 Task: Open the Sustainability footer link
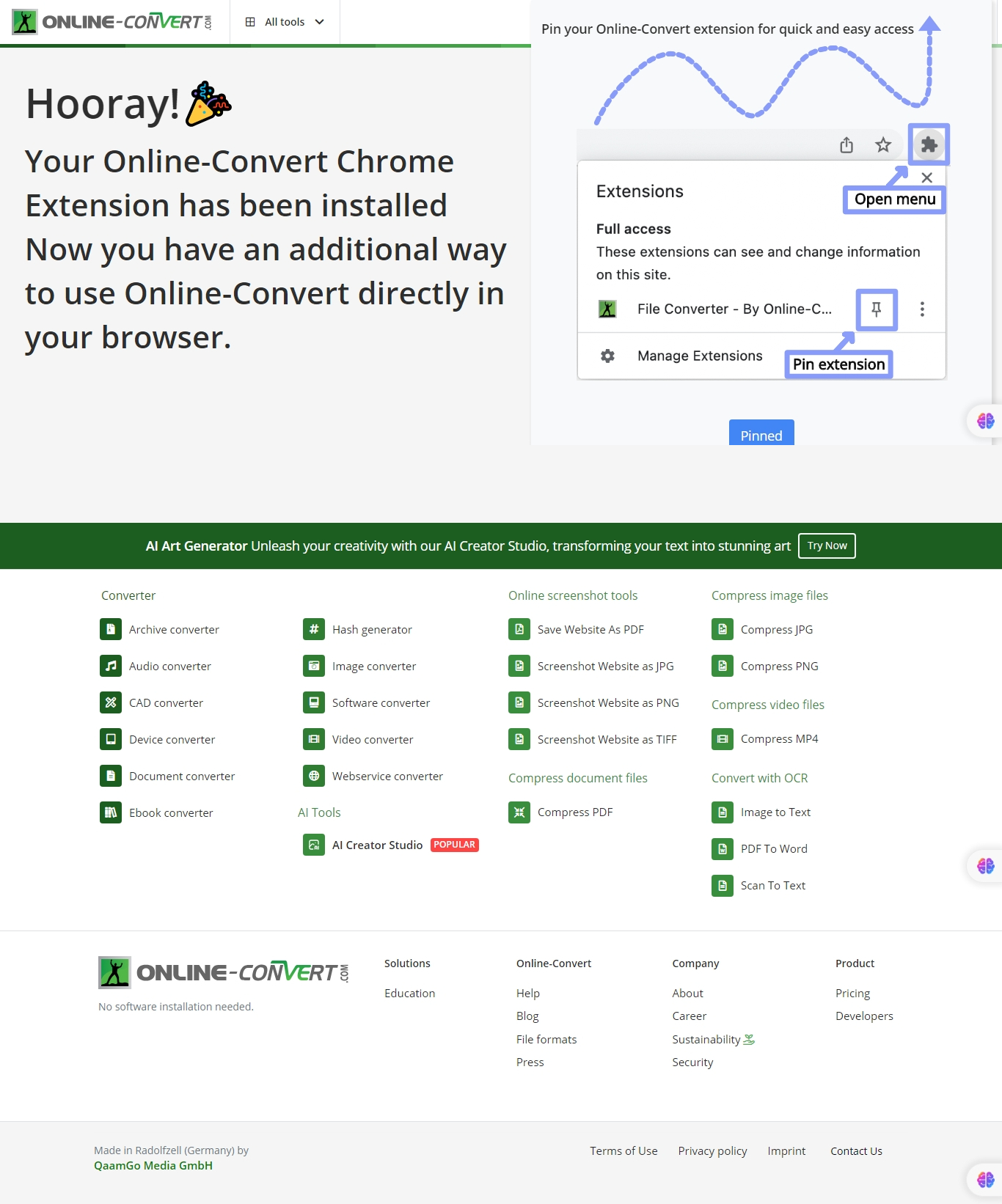point(714,1040)
